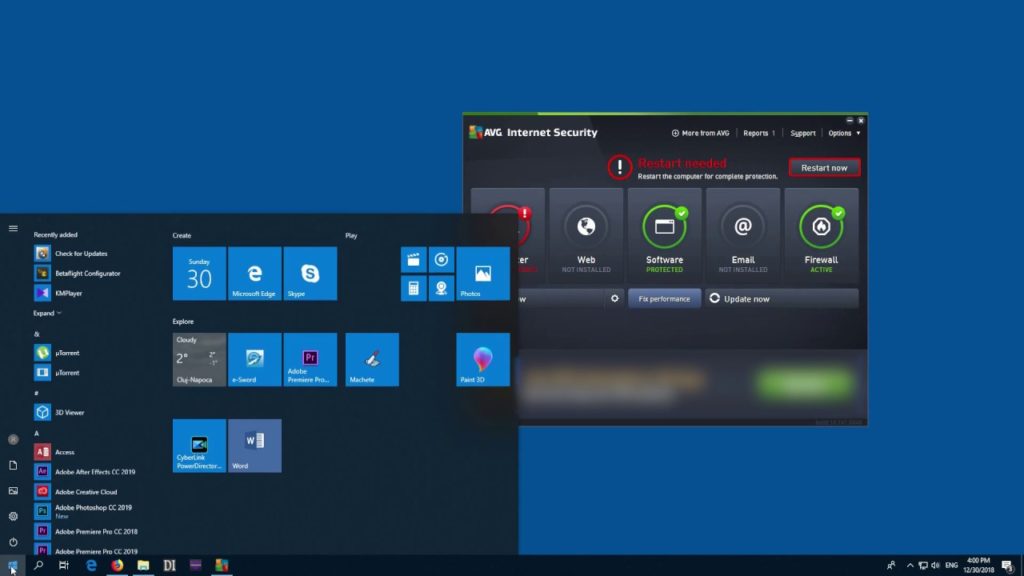Screen dimensions: 1024x576
Task: Open the Paint 3D tile
Action: [x=483, y=359]
